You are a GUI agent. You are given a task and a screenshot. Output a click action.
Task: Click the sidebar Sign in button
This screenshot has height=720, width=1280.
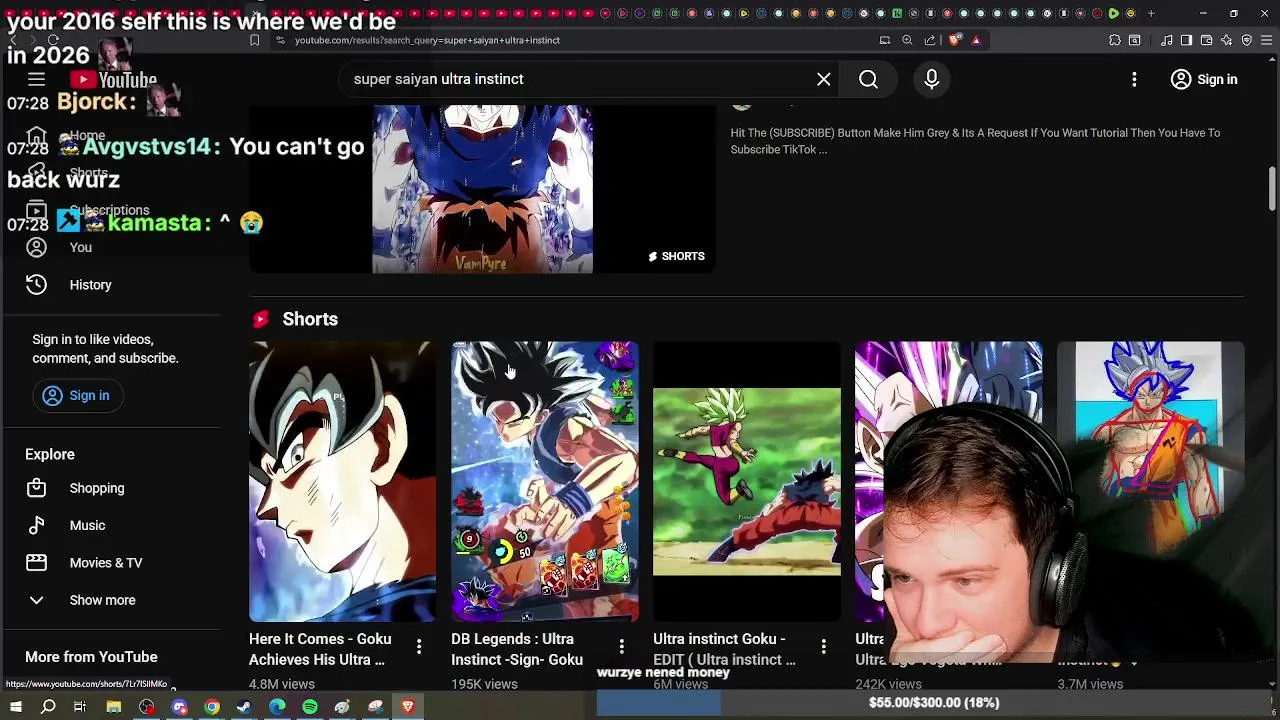click(x=76, y=395)
